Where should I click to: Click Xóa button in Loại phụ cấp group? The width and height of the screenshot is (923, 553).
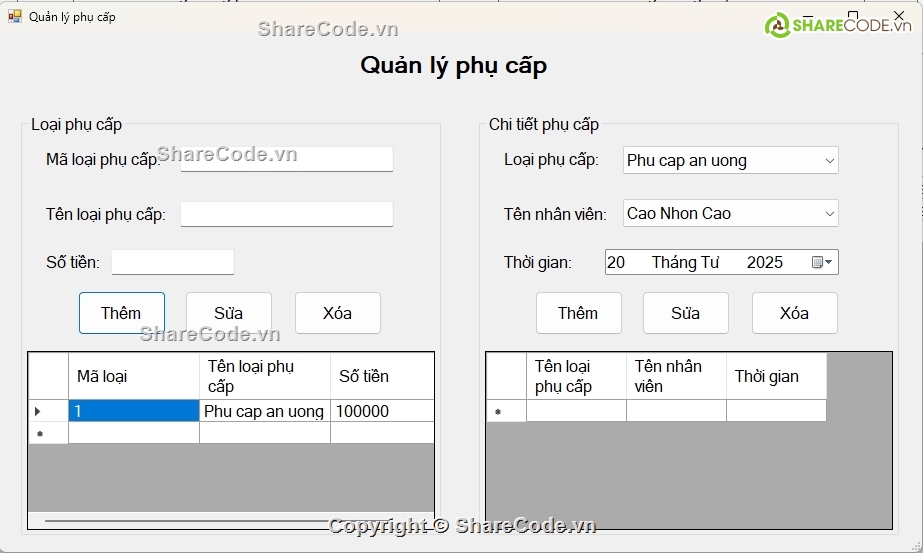click(x=338, y=313)
